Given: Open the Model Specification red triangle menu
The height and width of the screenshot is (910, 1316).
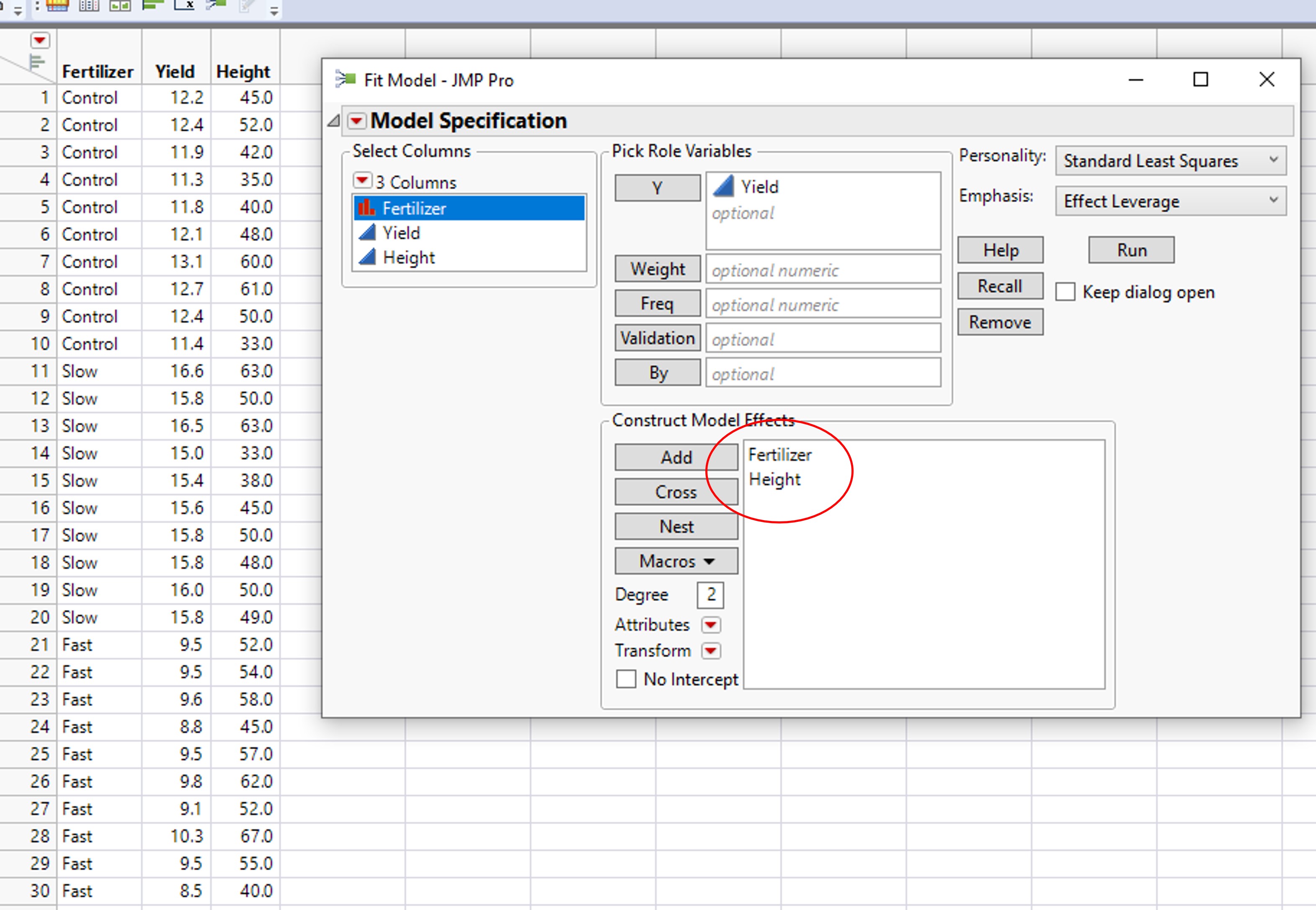Looking at the screenshot, I should point(357,121).
